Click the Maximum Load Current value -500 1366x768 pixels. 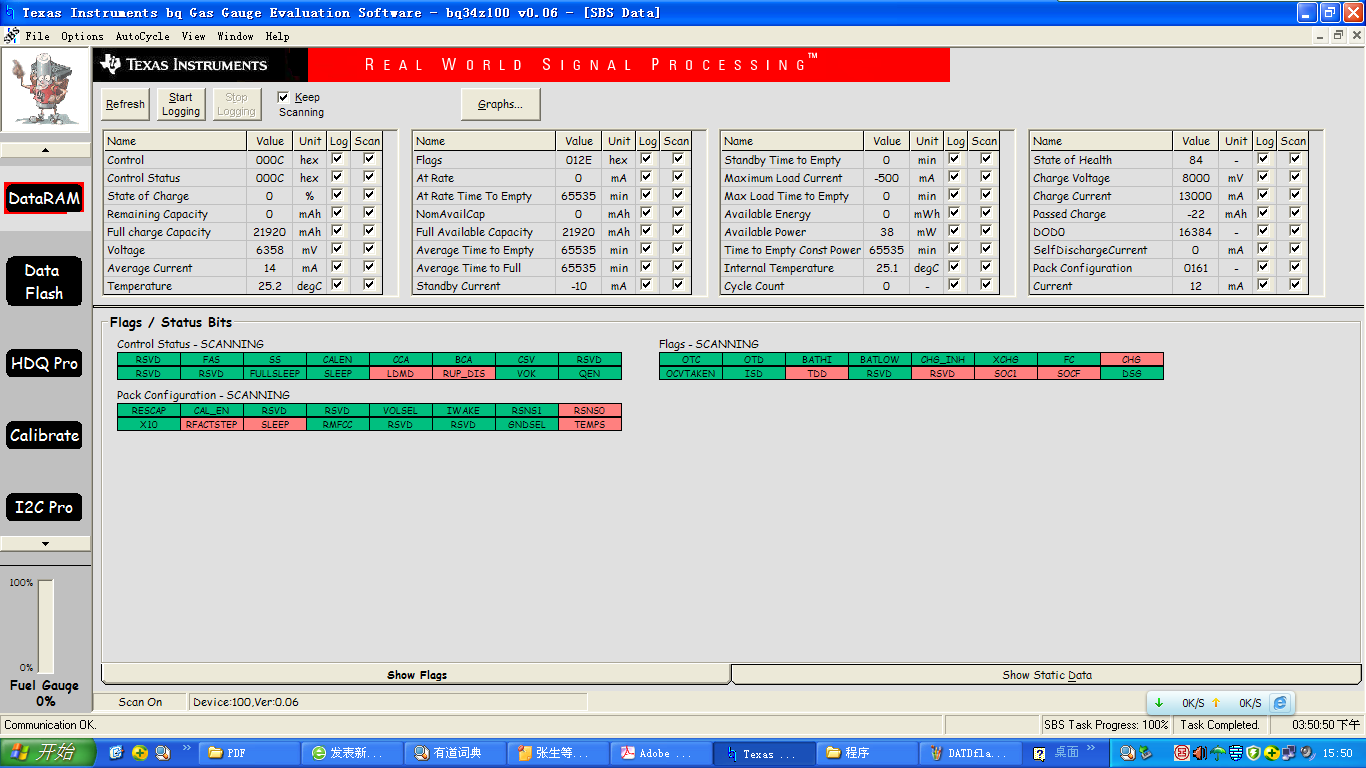tap(886, 178)
